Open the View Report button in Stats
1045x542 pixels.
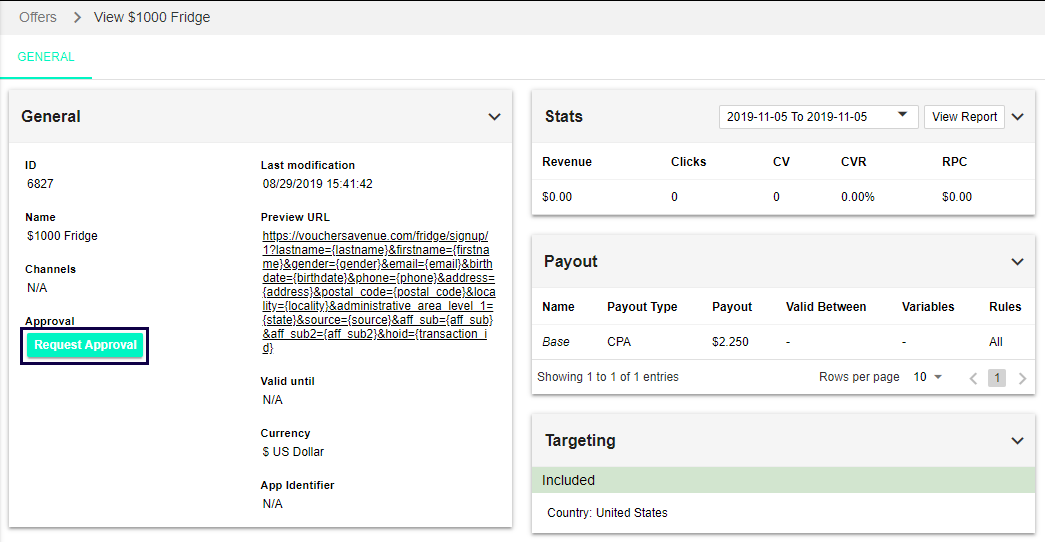[x=964, y=117]
